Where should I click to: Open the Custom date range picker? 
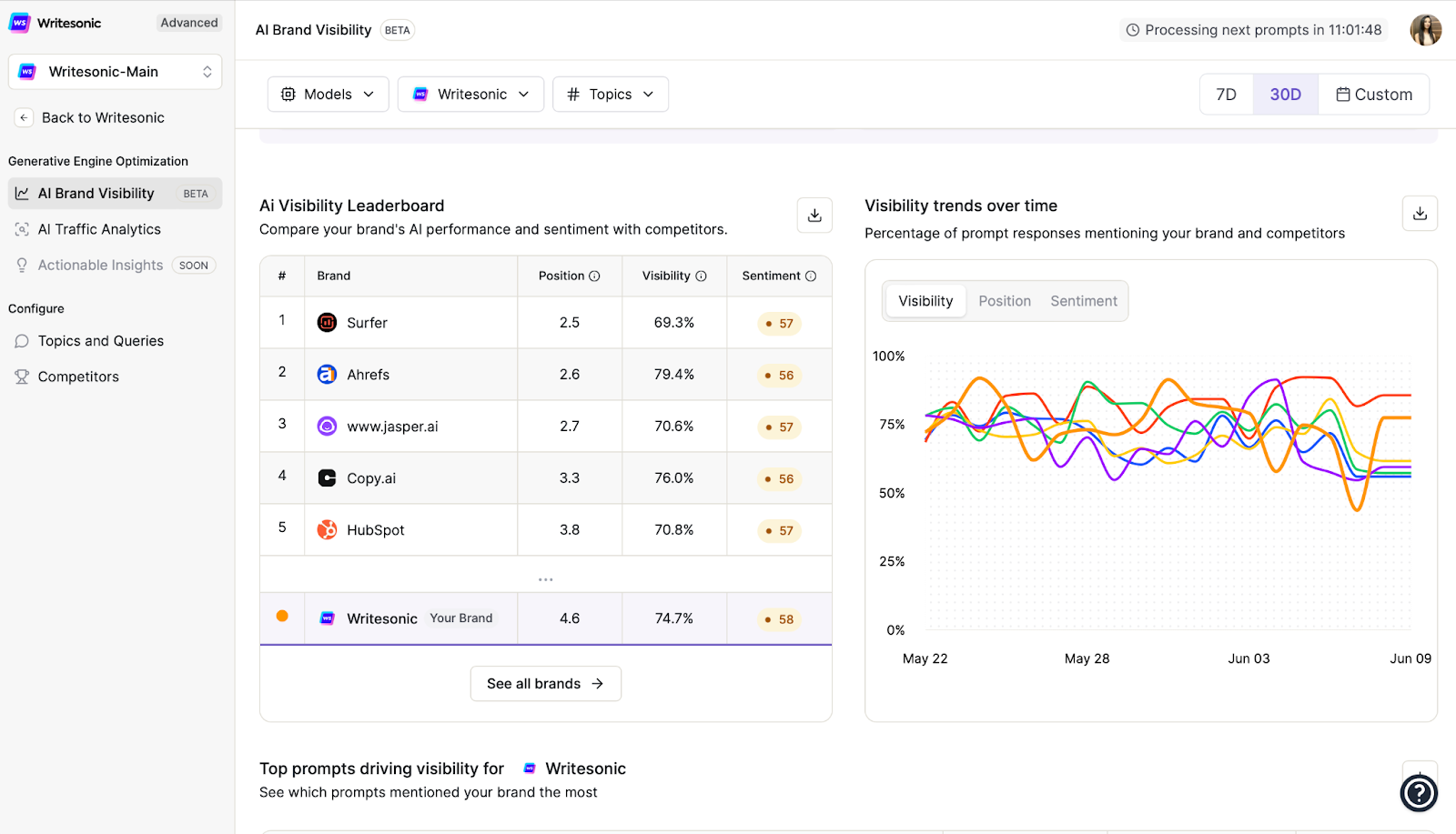coord(1373,95)
